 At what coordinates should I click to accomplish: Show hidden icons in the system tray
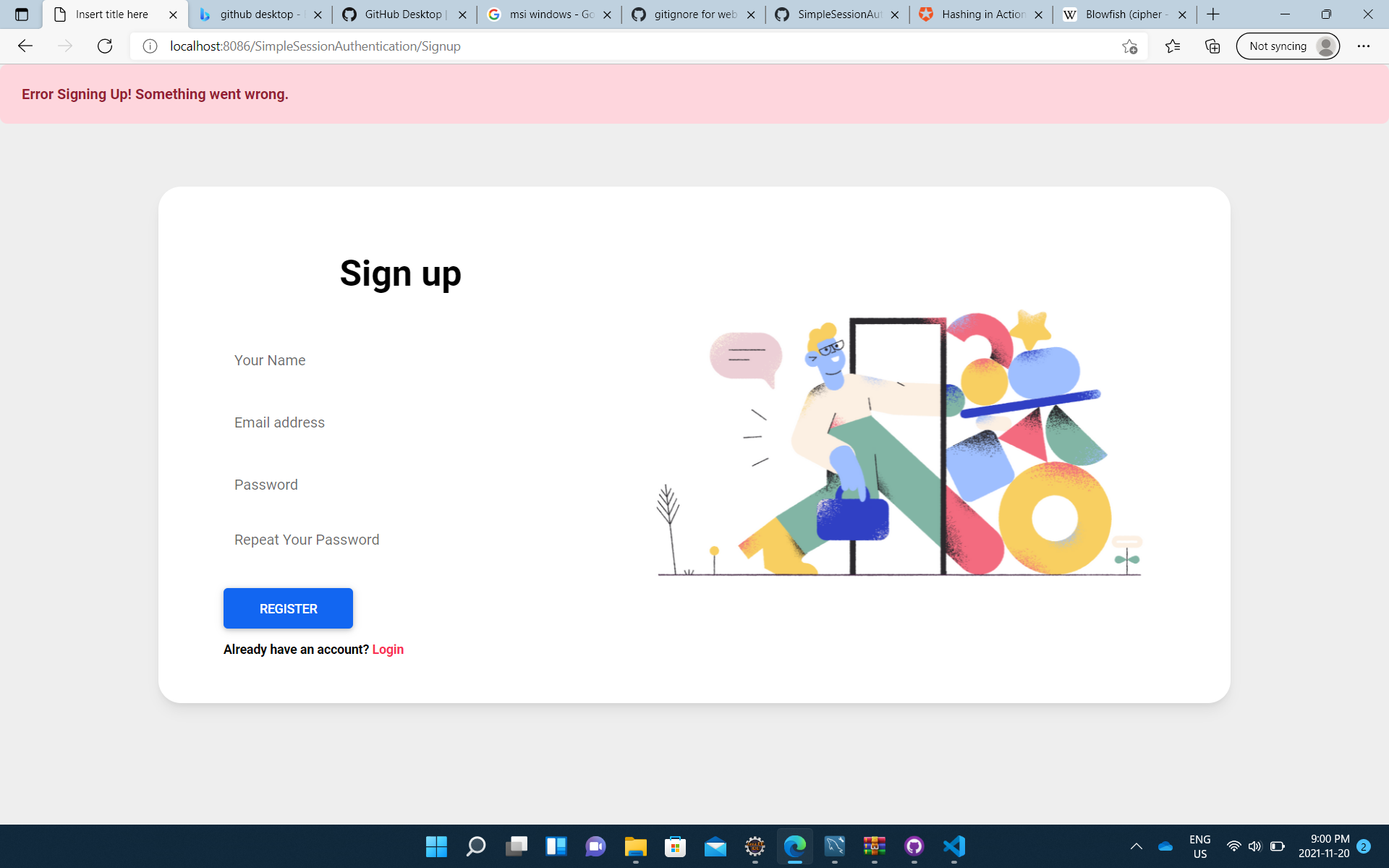1137,846
